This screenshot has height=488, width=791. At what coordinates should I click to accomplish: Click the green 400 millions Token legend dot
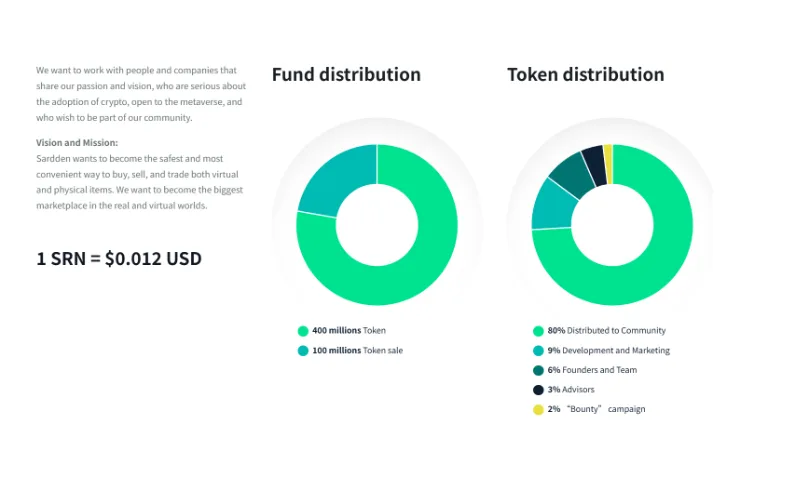(x=302, y=331)
